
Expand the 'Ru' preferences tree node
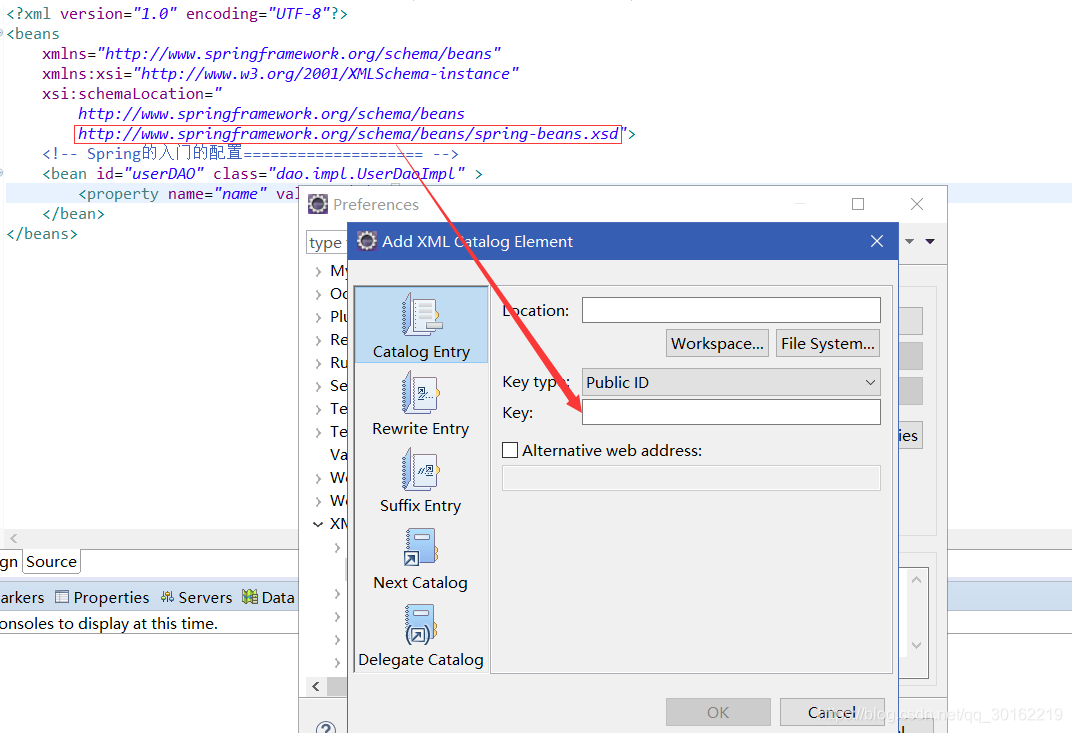click(319, 363)
